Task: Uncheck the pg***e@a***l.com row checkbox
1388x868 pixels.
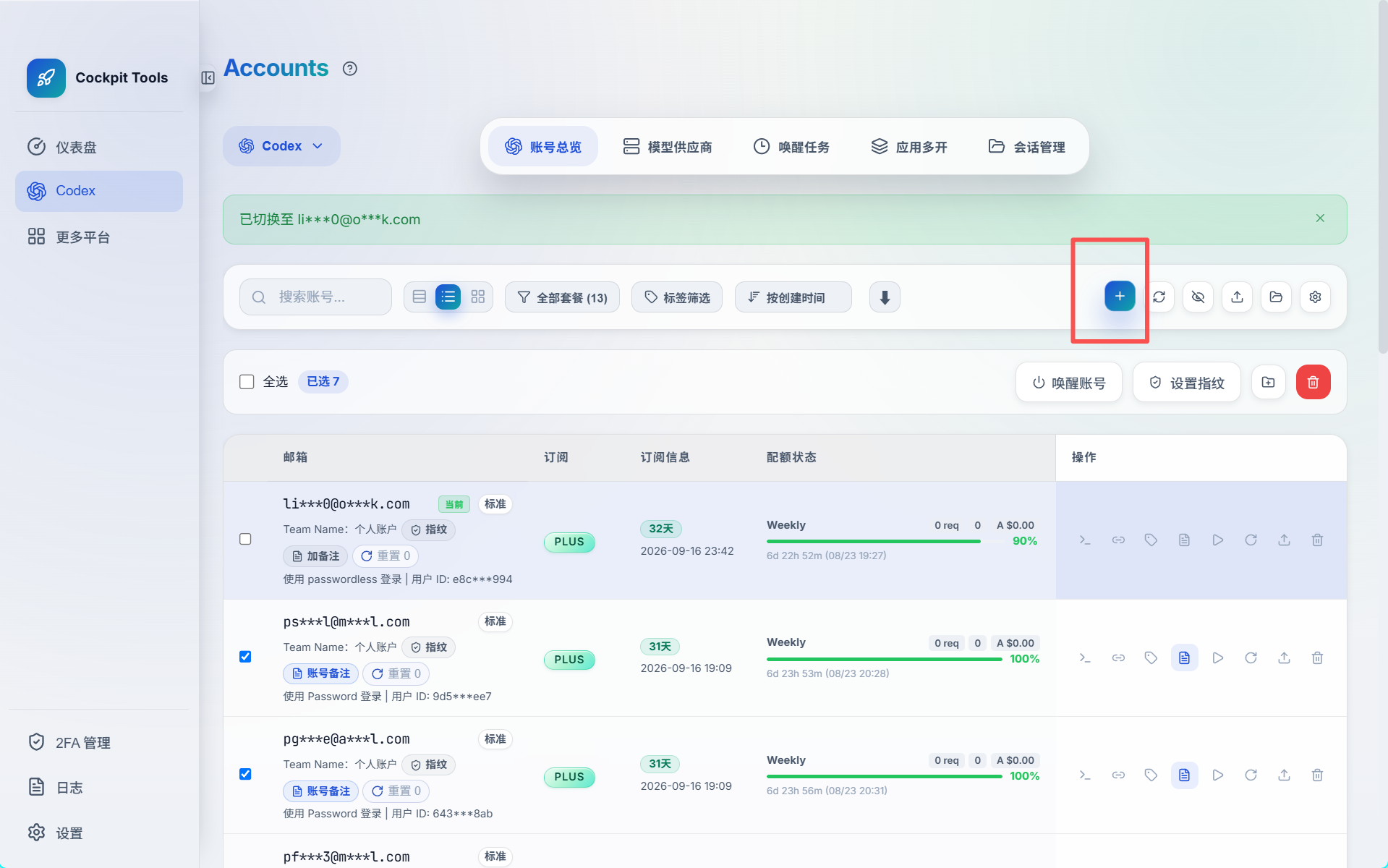Action: pos(245,774)
